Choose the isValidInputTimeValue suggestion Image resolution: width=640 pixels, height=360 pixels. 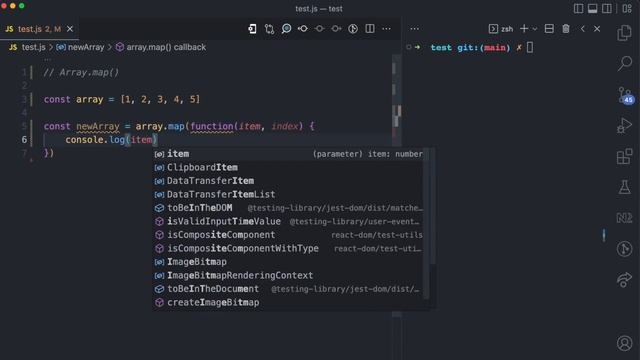pyautogui.click(x=288, y=221)
